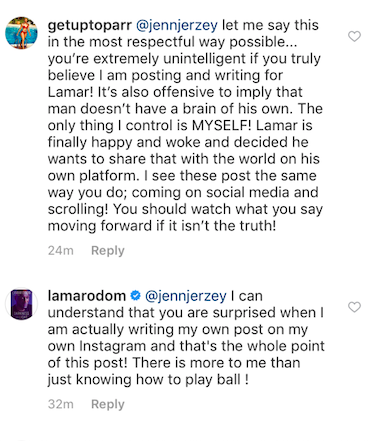Visit the getuptoparr username link
The width and height of the screenshot is (378, 441).
[90, 26]
